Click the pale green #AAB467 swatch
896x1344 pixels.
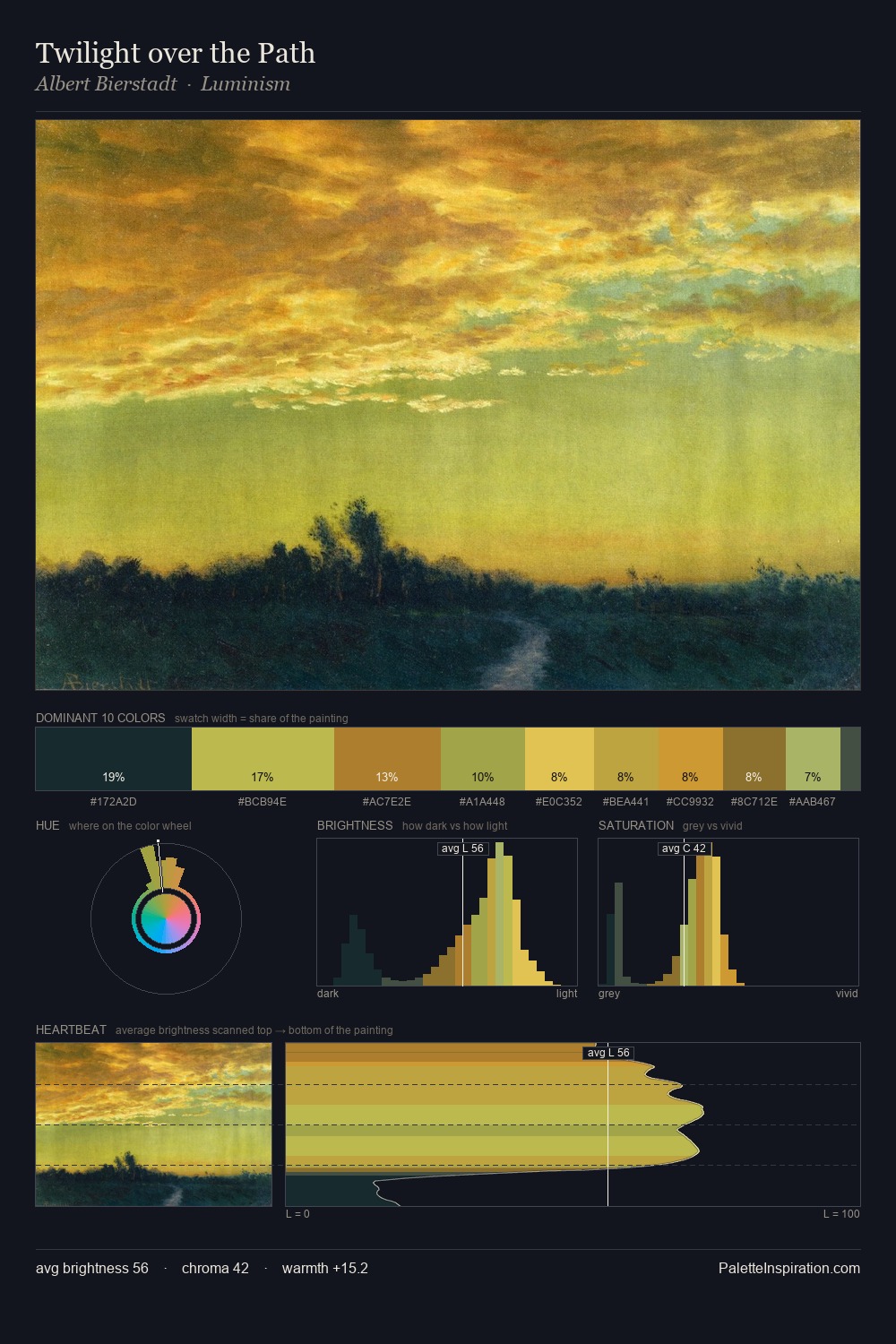[813, 759]
